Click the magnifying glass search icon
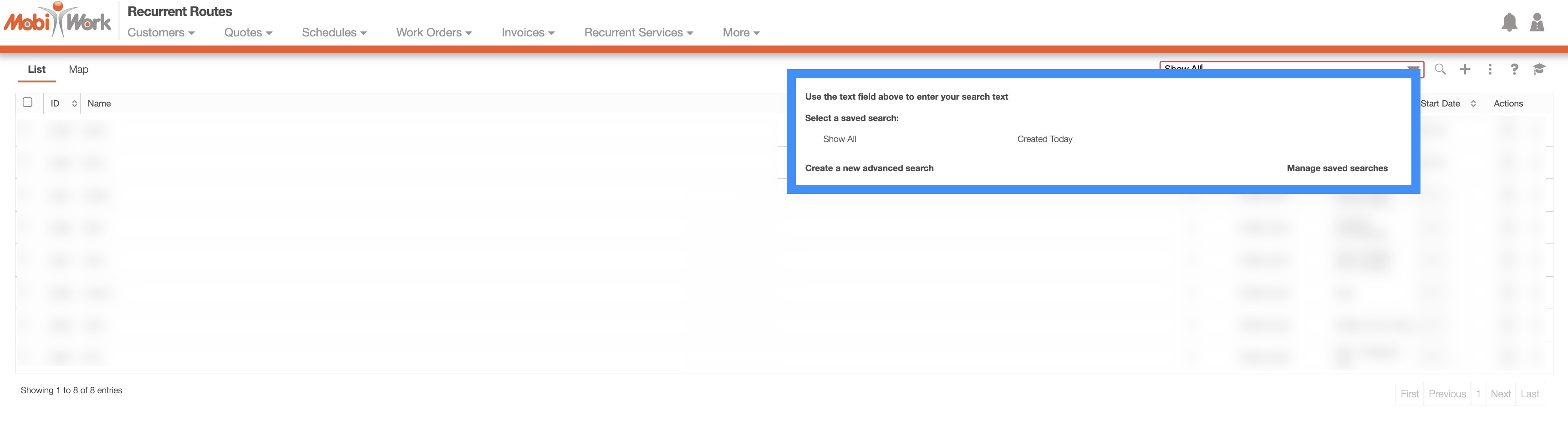Image resolution: width=1568 pixels, height=426 pixels. click(x=1440, y=69)
